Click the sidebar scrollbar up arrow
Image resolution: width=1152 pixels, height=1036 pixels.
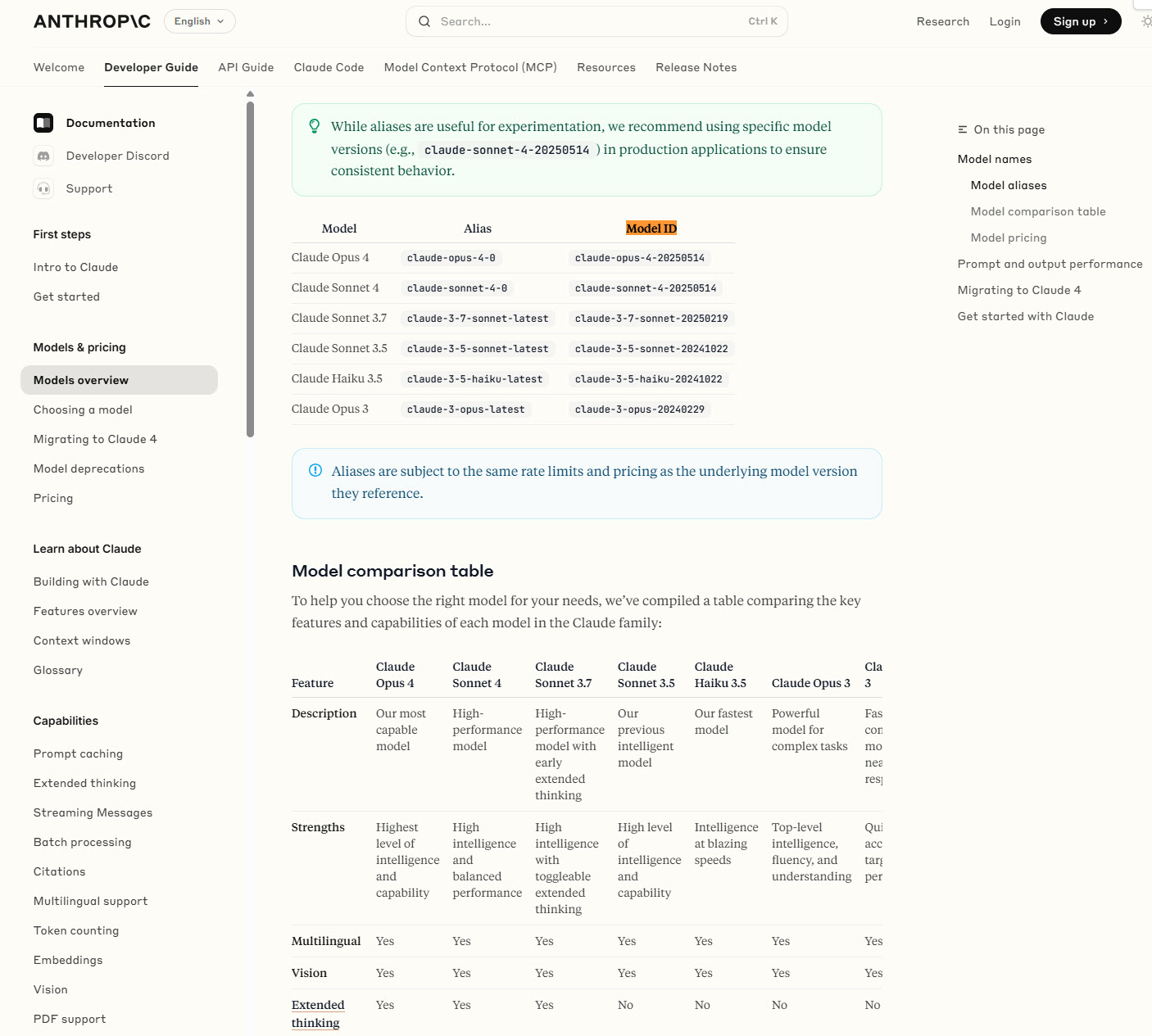[250, 94]
